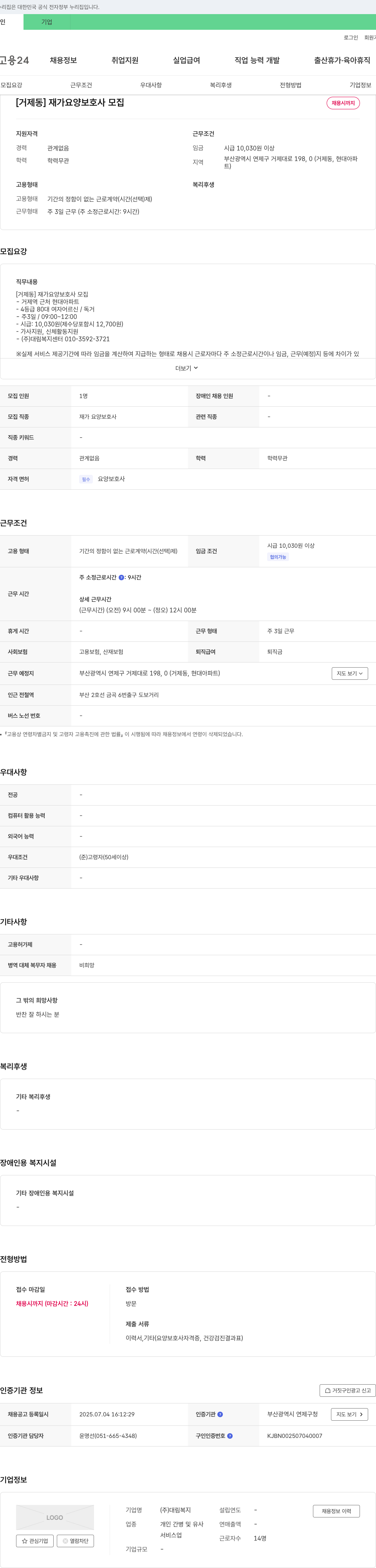Jump to 기업정보 section tab
This screenshot has width=376, height=1568.
coord(360,85)
